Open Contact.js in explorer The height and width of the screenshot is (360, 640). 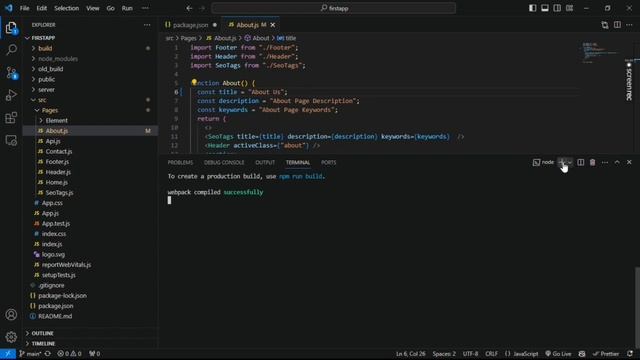(x=90, y=151)
